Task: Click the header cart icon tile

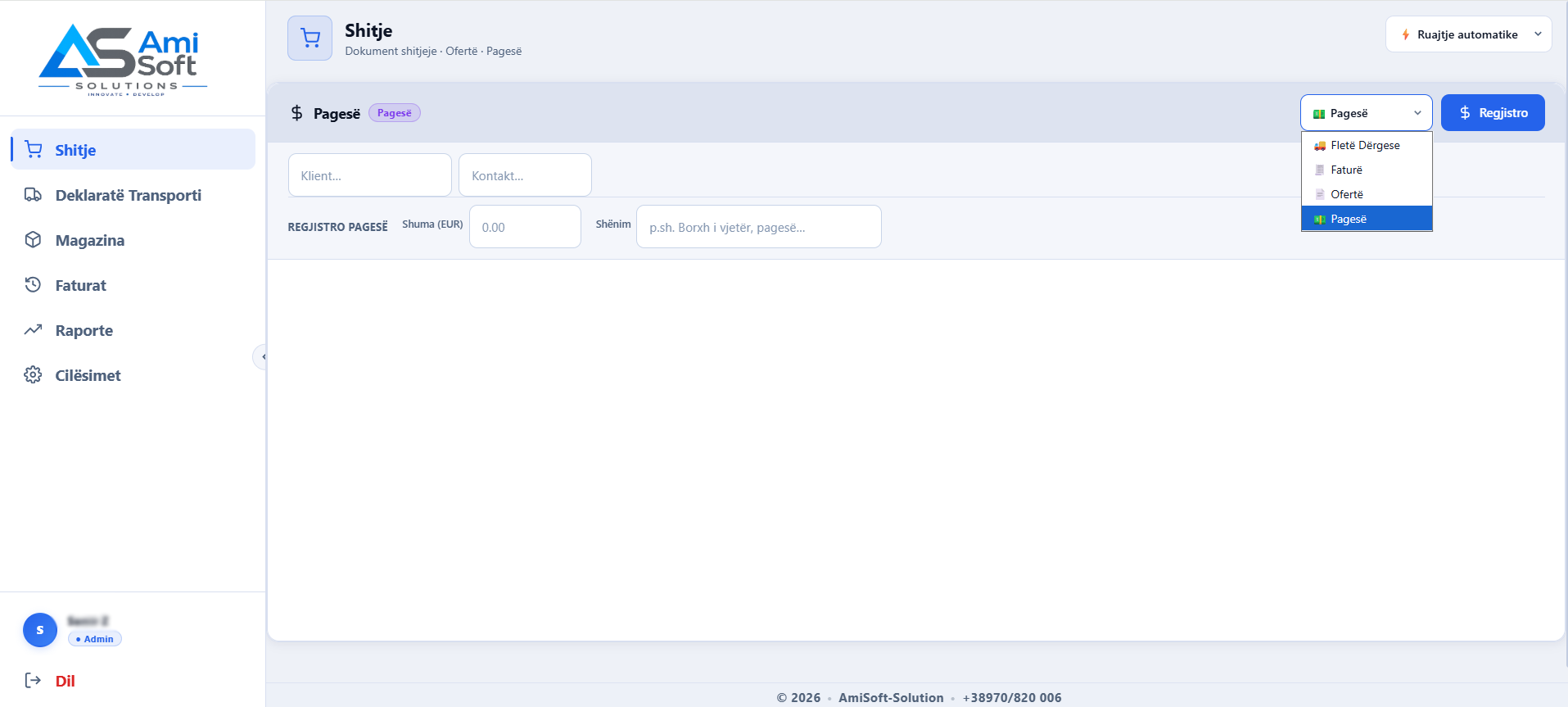Action: [x=310, y=38]
